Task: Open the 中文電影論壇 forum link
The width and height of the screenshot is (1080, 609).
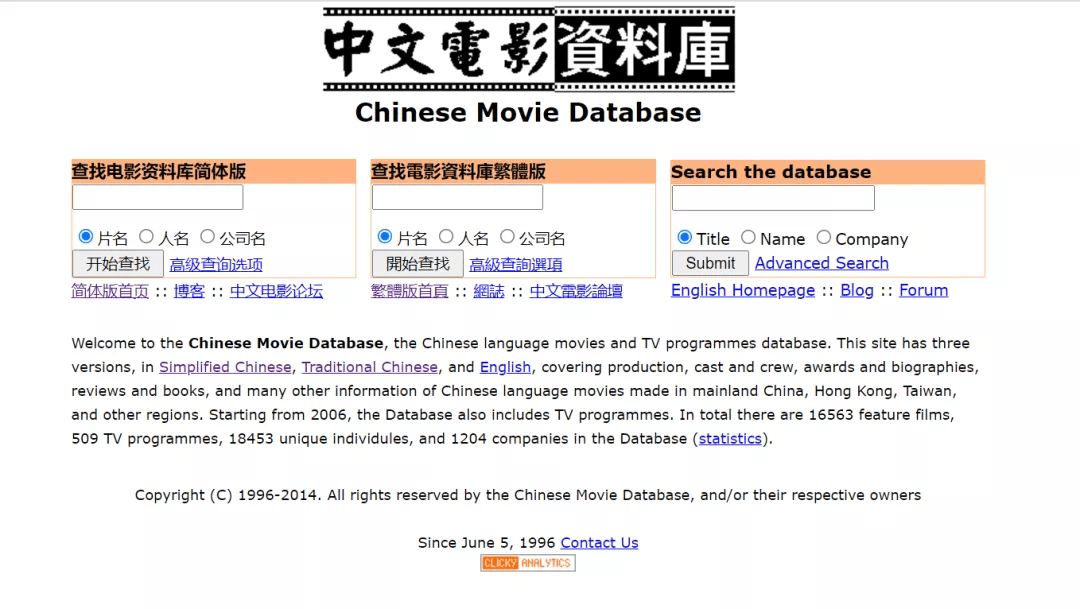Action: (x=576, y=291)
